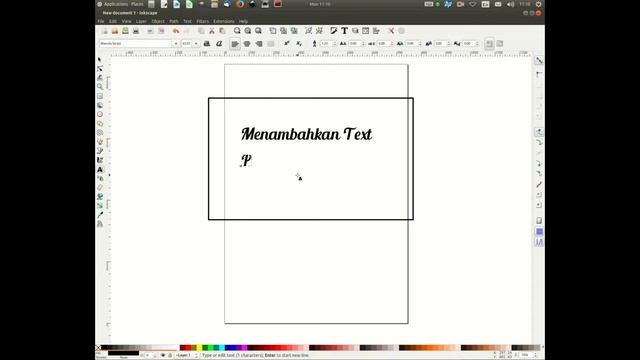The image size is (640, 360).
Task: Click the volume speaker indicator
Action: point(510,4)
